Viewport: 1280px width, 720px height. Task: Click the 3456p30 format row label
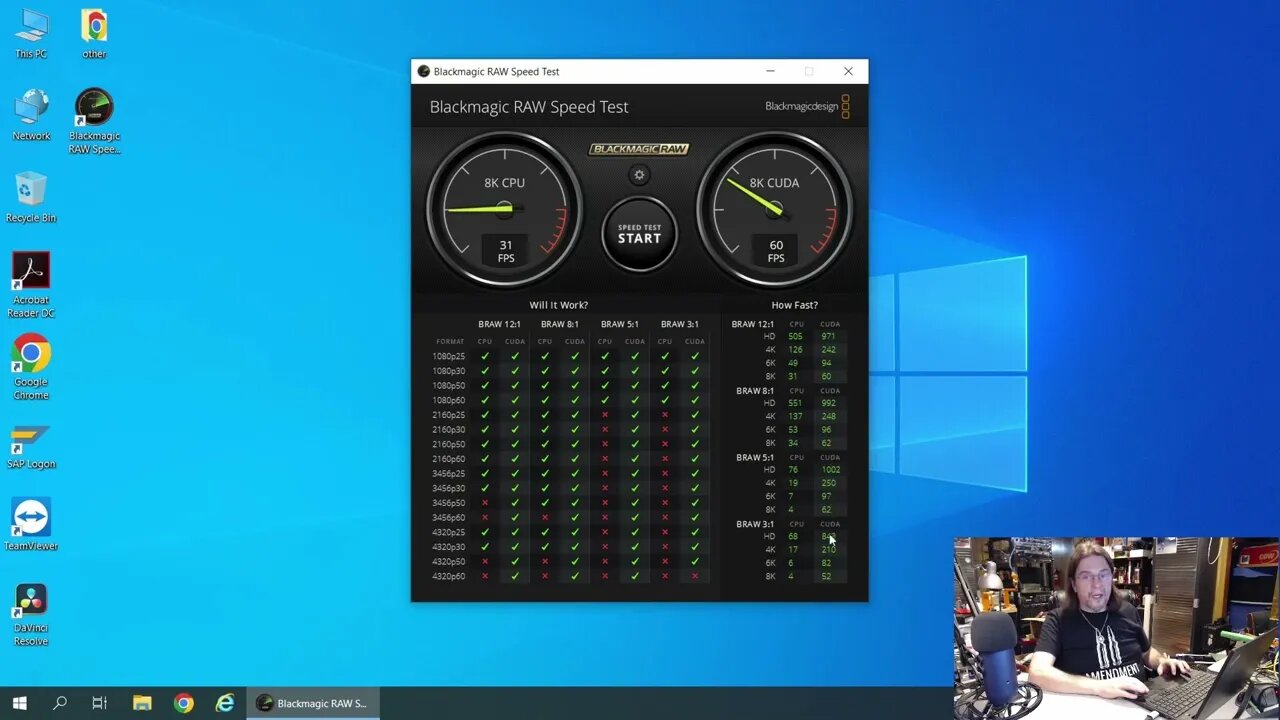pos(449,488)
